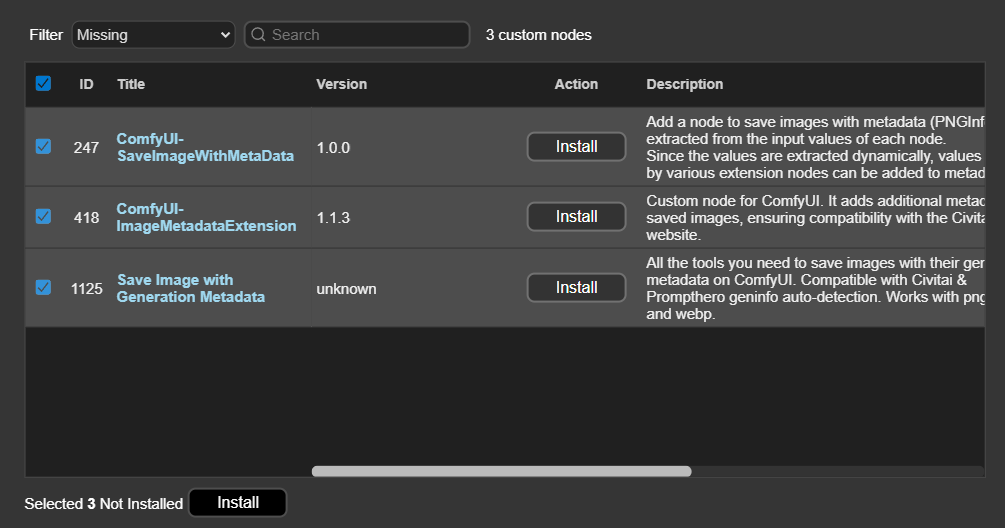Select the unknown version cell
The image size is (1005, 528).
(x=346, y=288)
